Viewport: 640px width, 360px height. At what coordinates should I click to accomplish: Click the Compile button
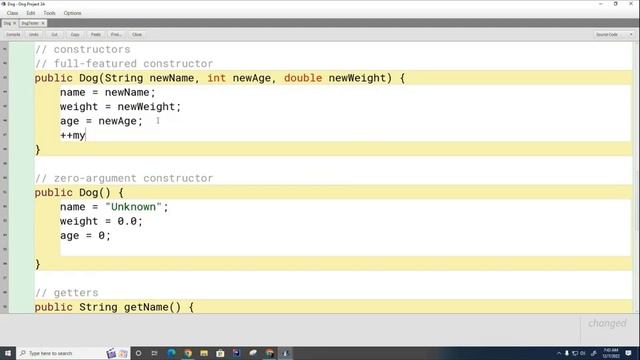click(13, 35)
